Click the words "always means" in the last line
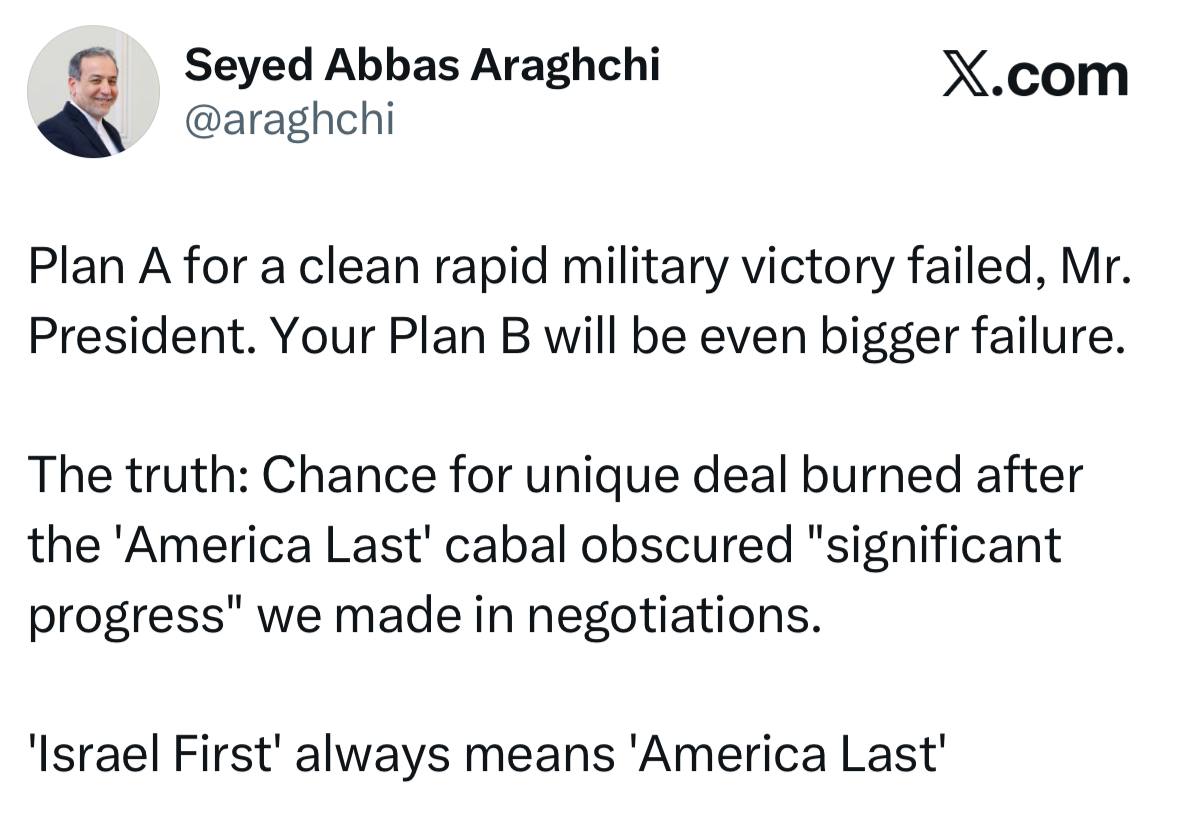 click(x=449, y=752)
